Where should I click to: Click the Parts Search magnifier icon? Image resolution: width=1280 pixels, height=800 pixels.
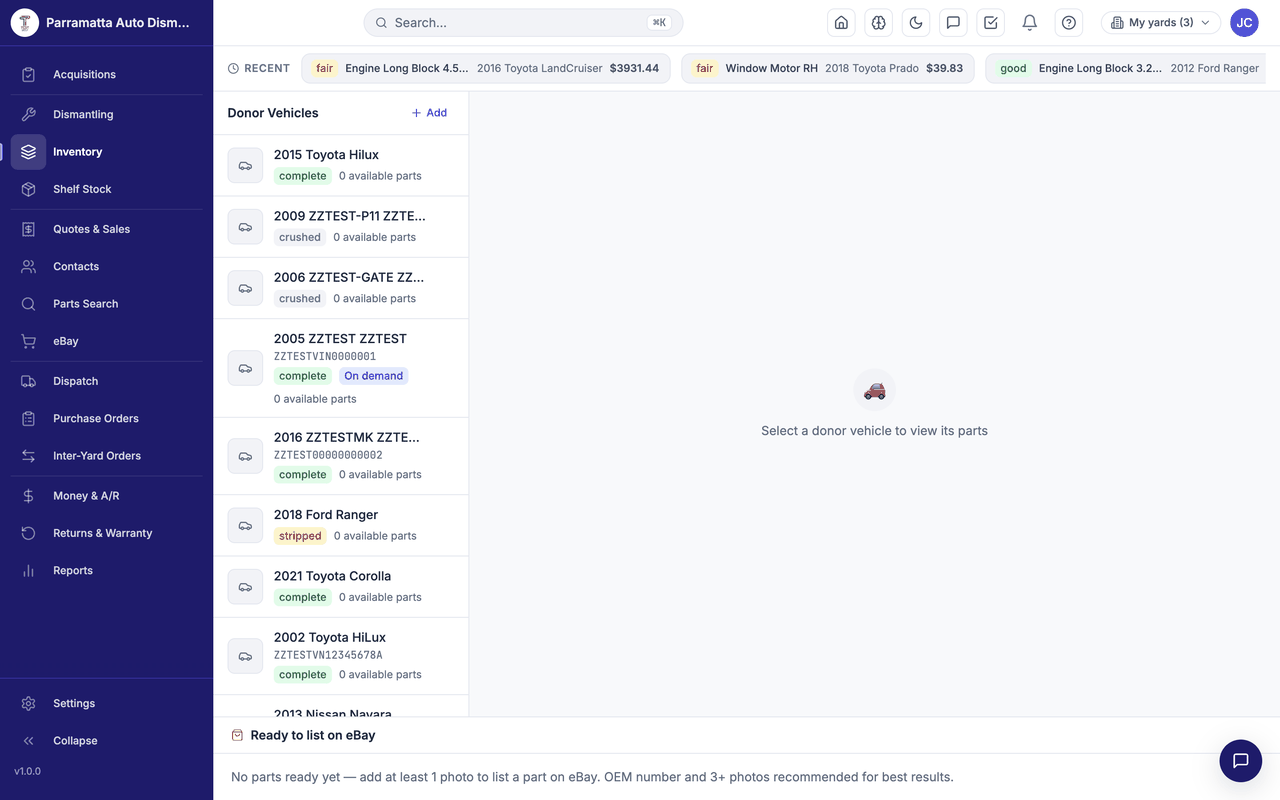click(x=28, y=304)
